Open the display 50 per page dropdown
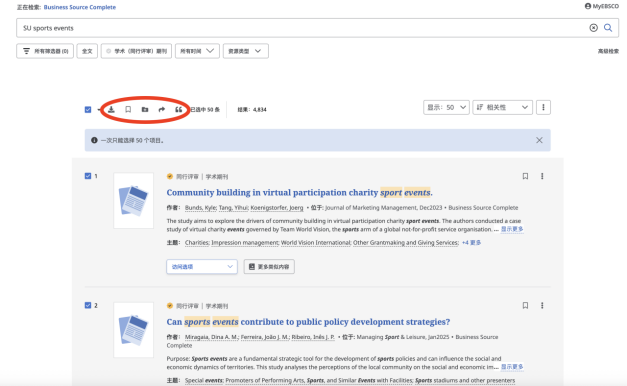The image size is (627, 386). (x=446, y=107)
